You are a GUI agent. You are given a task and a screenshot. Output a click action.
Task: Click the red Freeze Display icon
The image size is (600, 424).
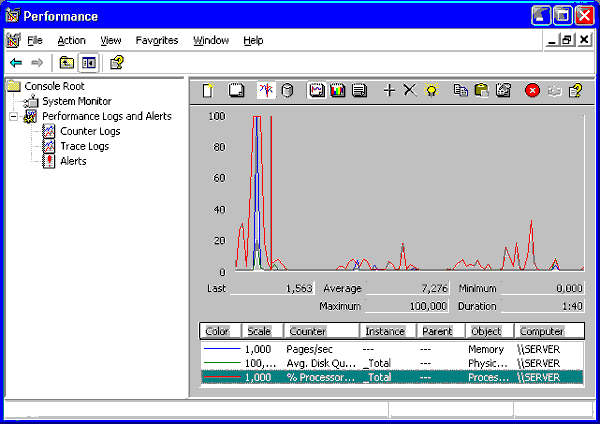532,91
